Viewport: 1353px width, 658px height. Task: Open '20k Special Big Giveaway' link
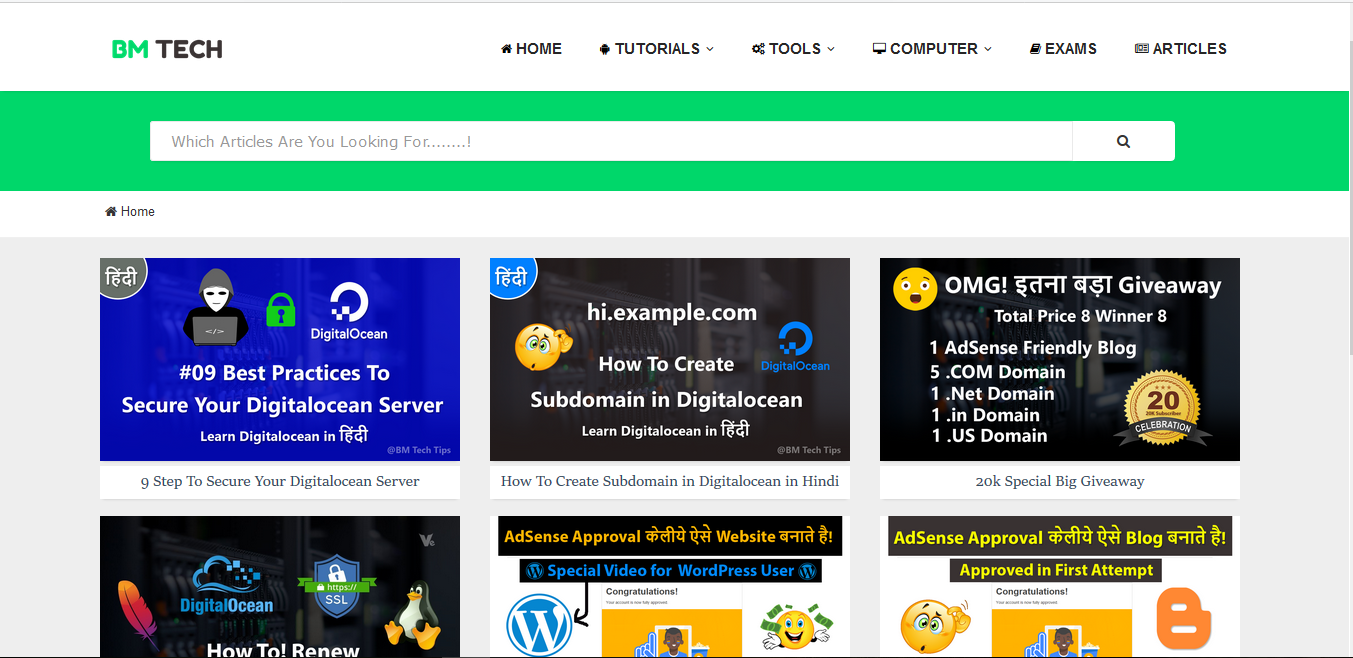pyautogui.click(x=1060, y=481)
